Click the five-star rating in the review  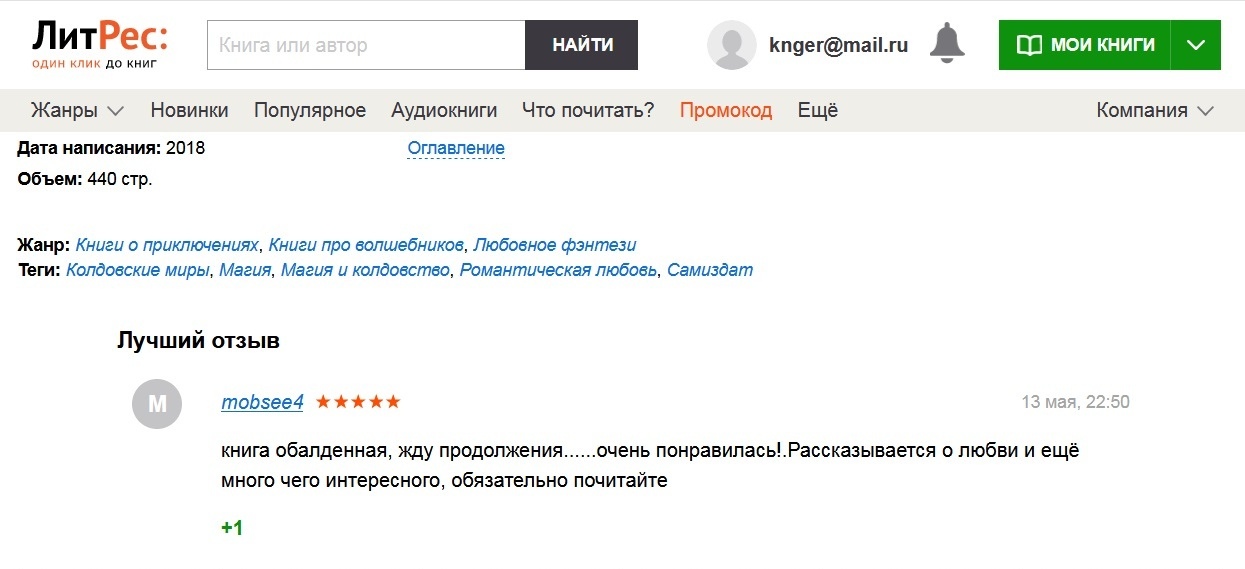pyautogui.click(x=358, y=402)
